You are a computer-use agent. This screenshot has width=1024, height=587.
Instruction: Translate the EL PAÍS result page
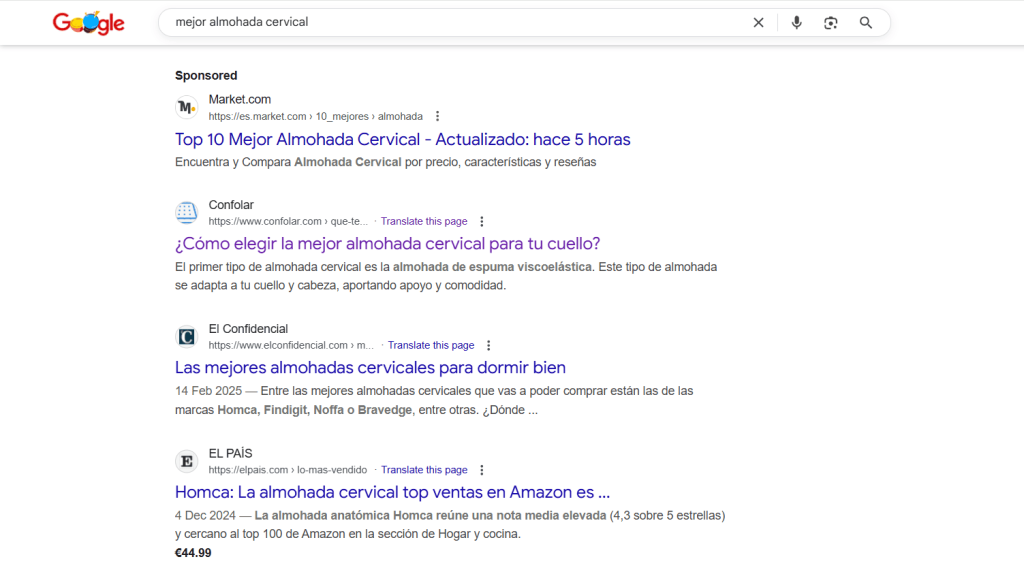[x=424, y=470]
